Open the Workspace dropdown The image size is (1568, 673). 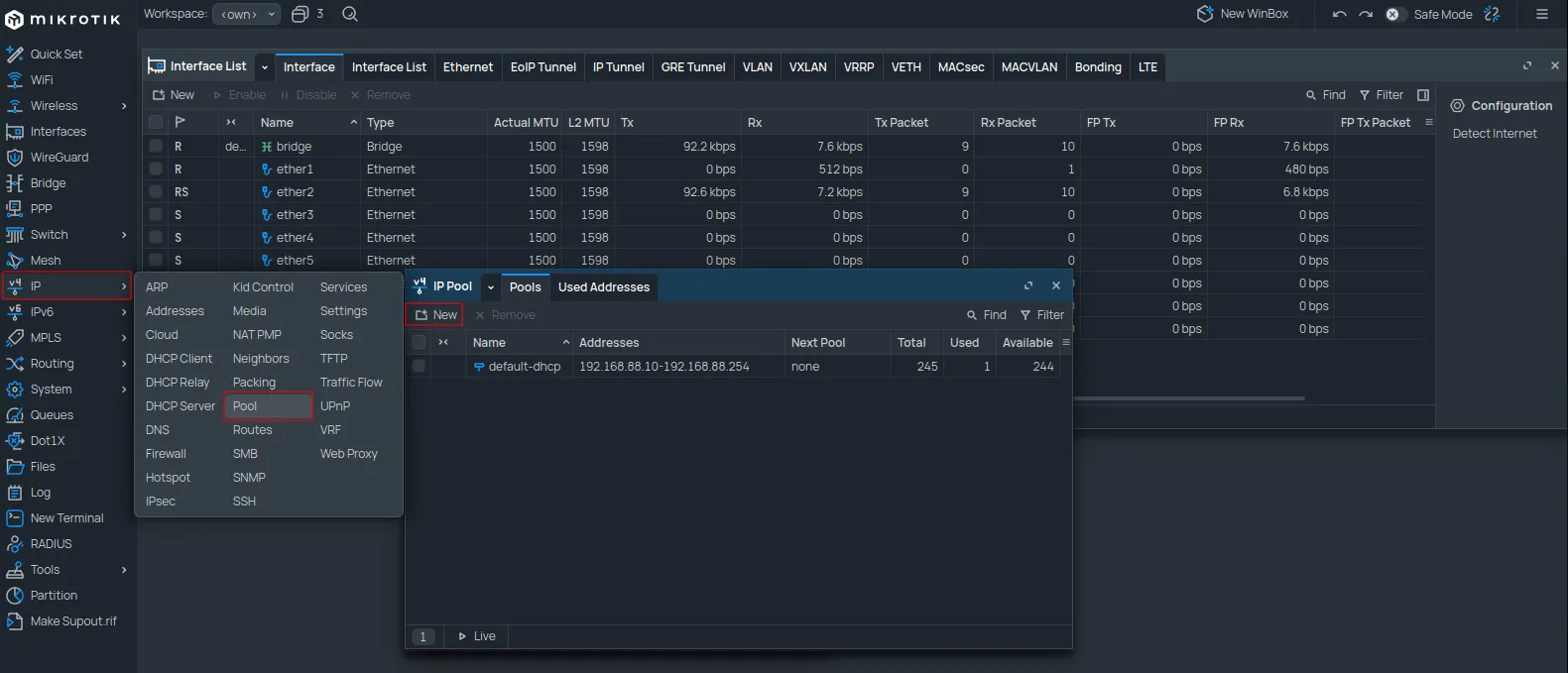tap(246, 14)
